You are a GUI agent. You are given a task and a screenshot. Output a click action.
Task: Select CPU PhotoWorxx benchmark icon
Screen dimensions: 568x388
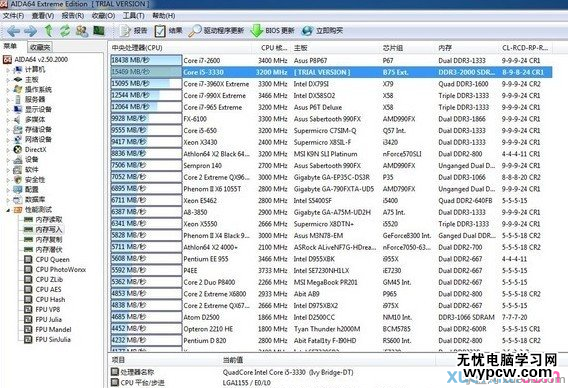click(x=28, y=270)
